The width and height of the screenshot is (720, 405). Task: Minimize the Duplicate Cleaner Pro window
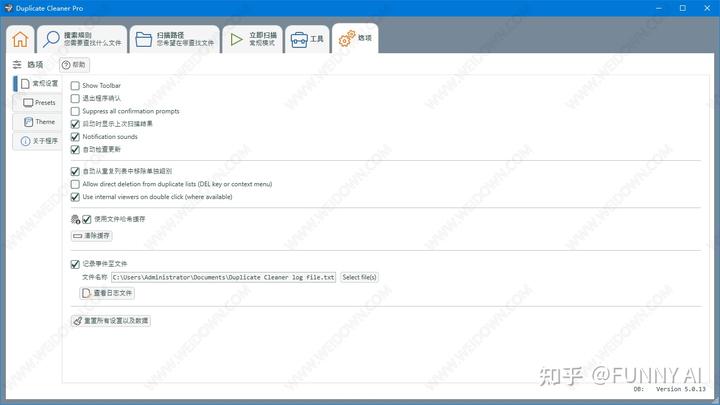point(659,8)
